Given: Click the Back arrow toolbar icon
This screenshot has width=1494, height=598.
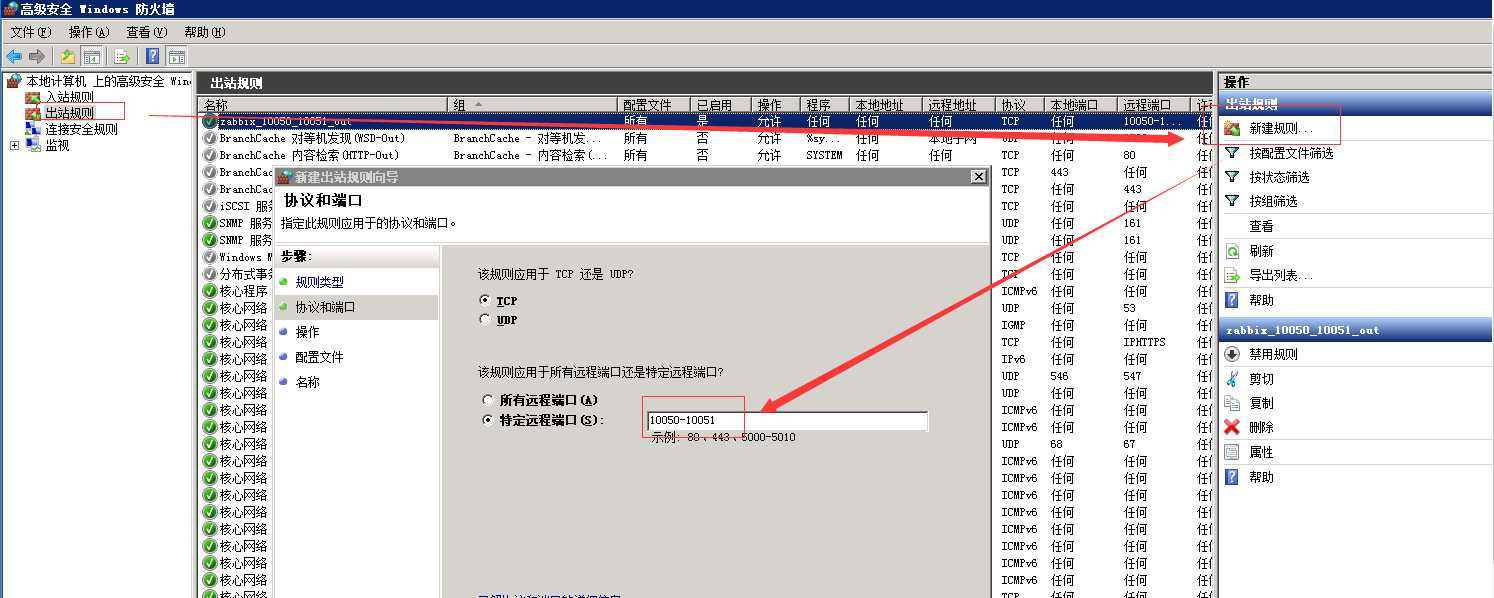Looking at the screenshot, I should (14, 56).
